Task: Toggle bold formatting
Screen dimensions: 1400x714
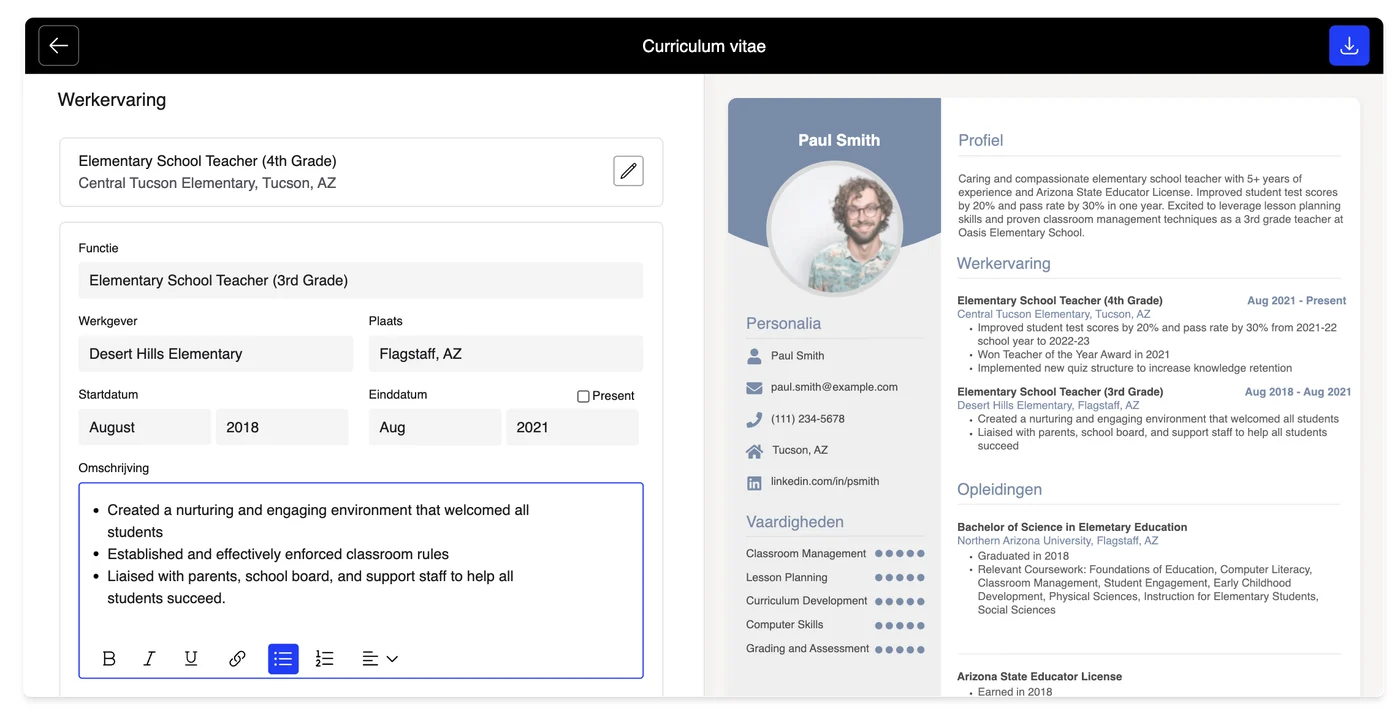Action: pyautogui.click(x=109, y=659)
